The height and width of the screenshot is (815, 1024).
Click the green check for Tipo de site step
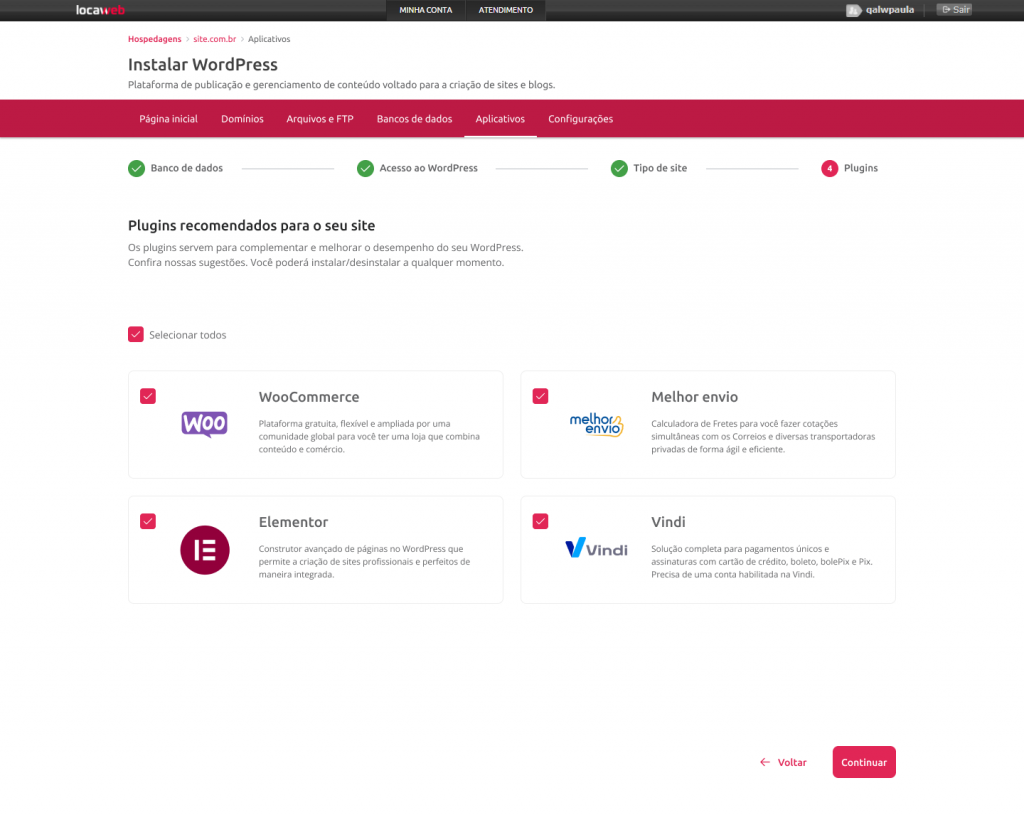point(619,168)
